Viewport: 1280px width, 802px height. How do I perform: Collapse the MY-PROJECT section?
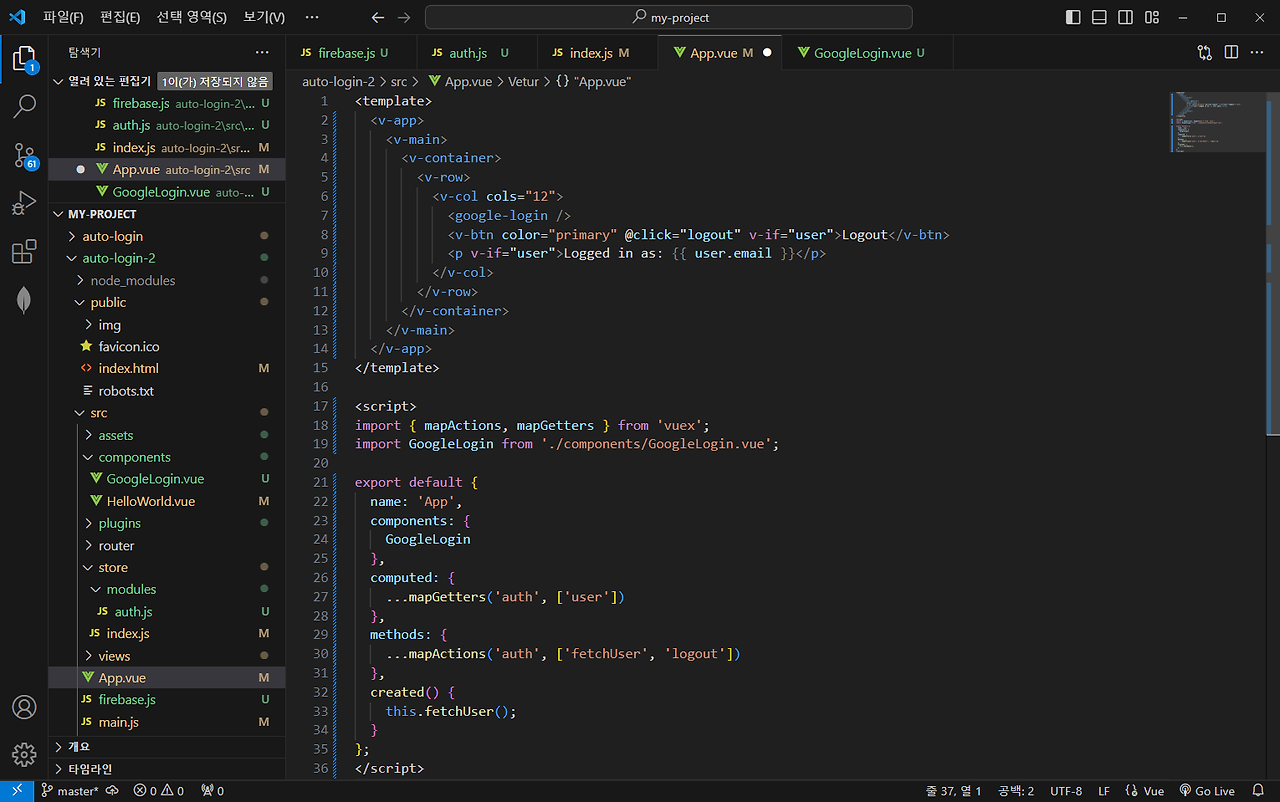point(166,214)
